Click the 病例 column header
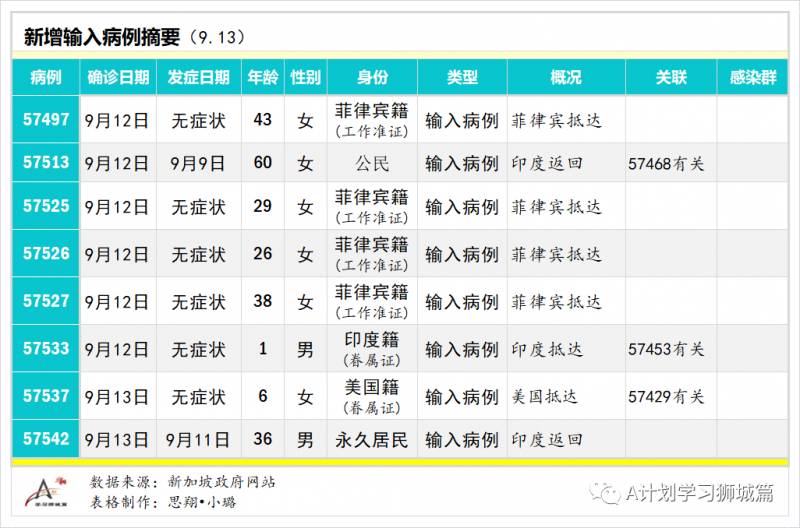This screenshot has height=528, width=800. [x=46, y=78]
